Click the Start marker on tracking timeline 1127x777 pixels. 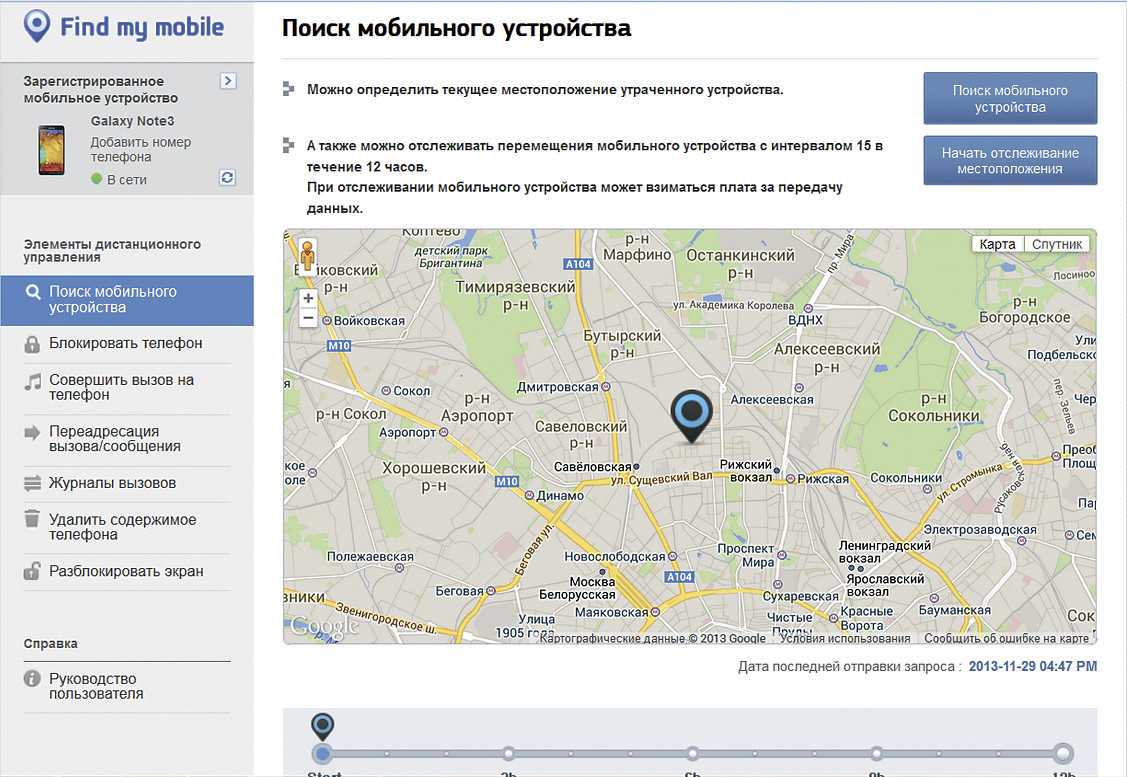323,754
